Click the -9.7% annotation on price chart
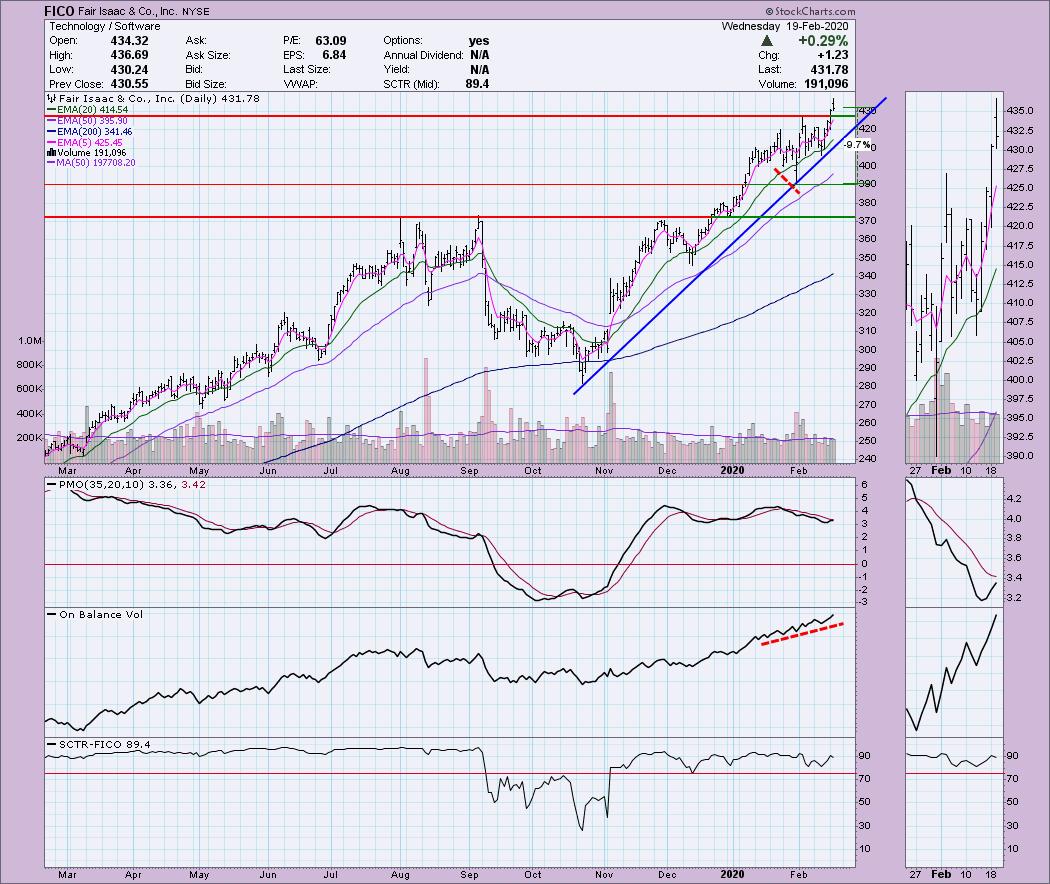The width and height of the screenshot is (1050, 884). 857,145
